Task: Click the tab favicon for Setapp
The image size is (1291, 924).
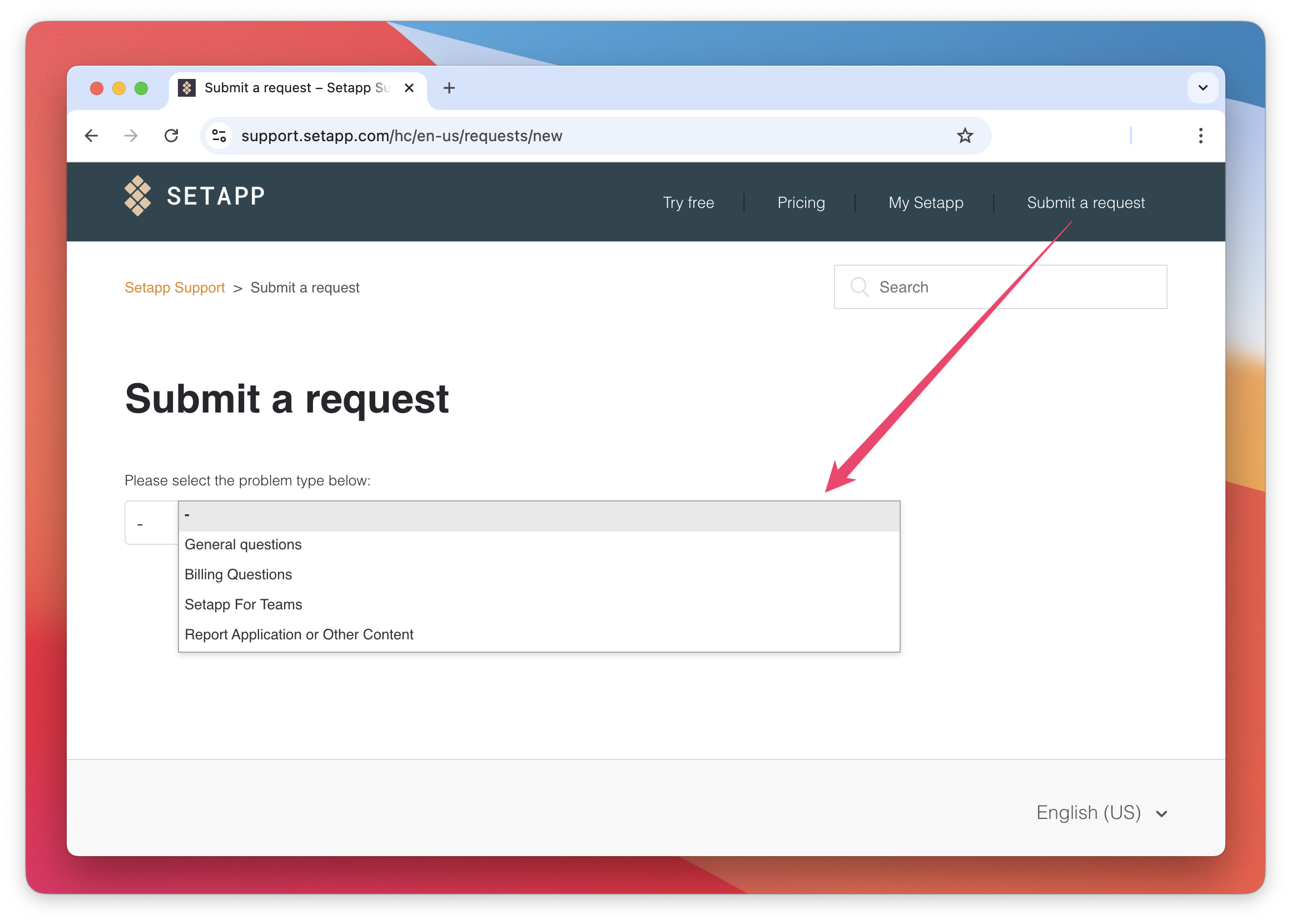Action: 187,88
